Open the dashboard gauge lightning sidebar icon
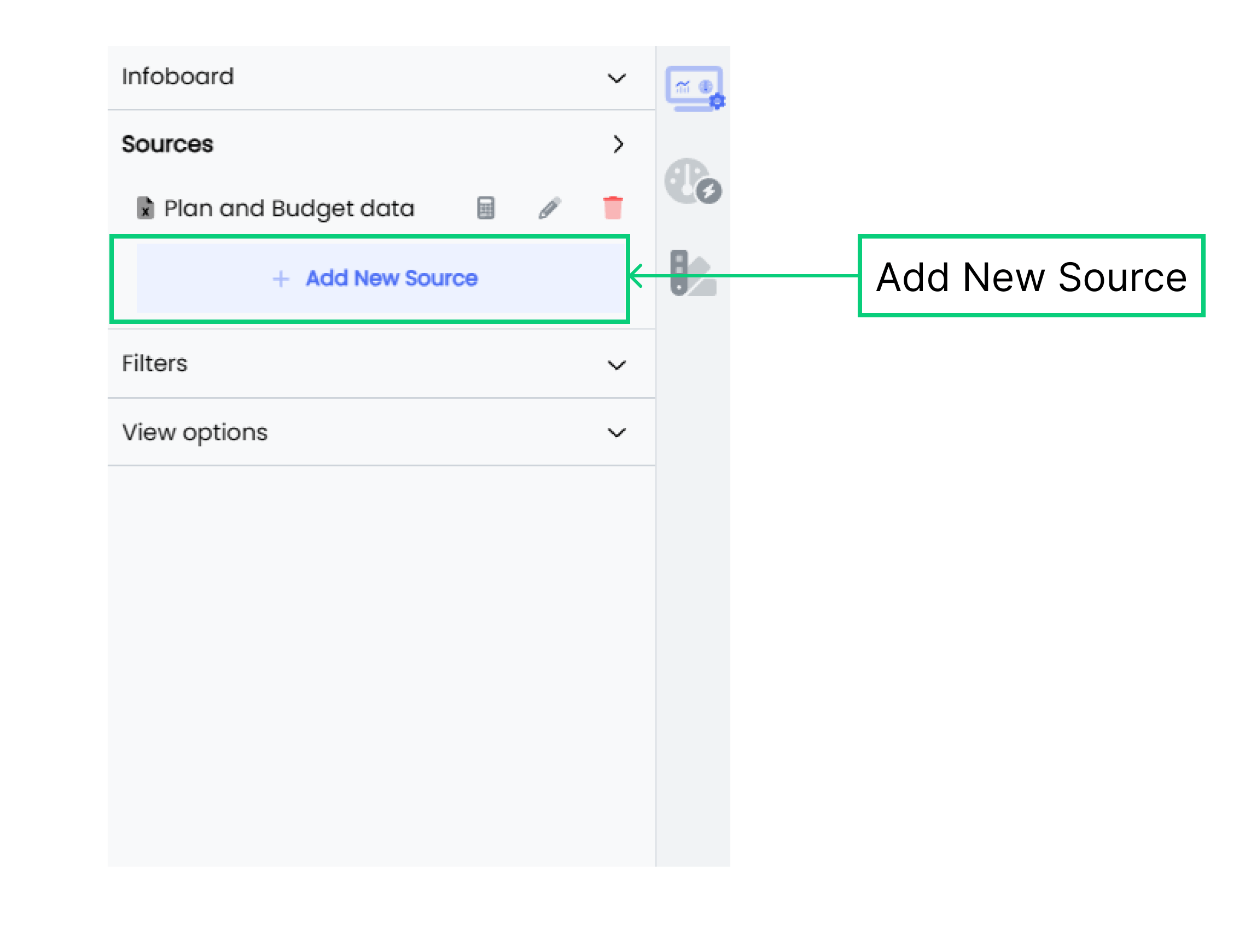This screenshot has height=952, width=1245. click(692, 181)
